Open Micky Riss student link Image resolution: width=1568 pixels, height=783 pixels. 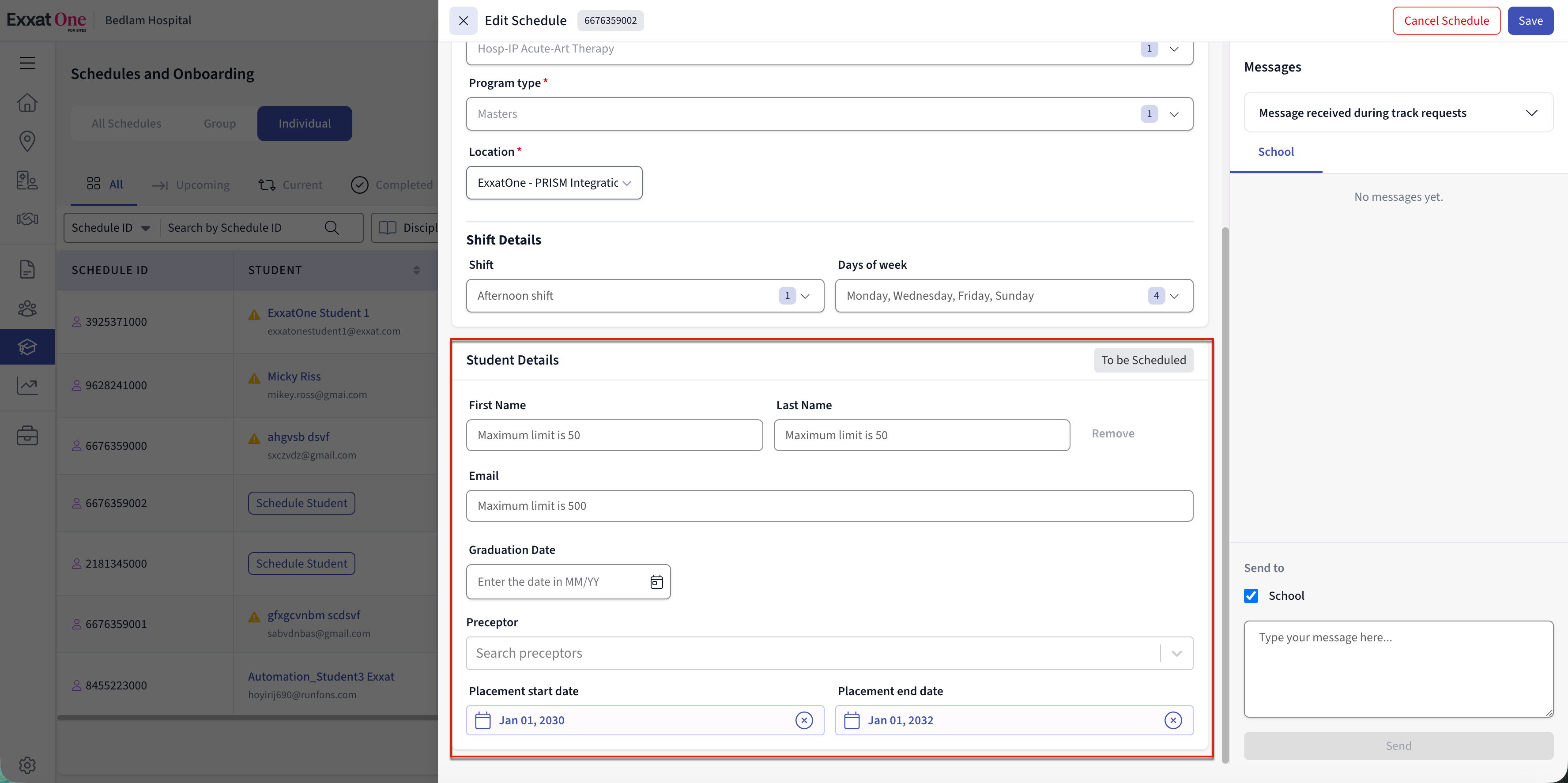(x=294, y=376)
